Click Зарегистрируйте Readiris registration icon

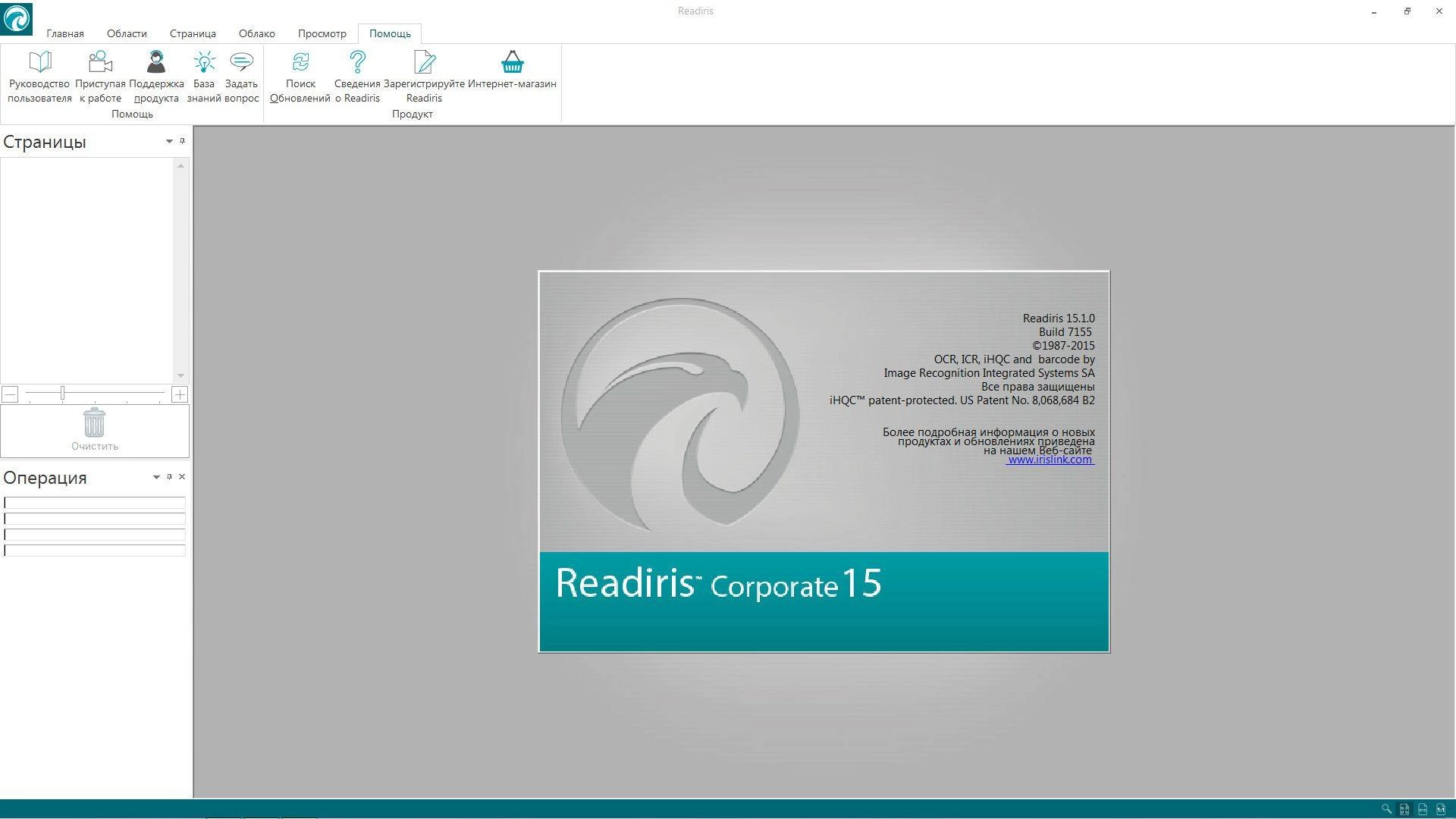[x=424, y=61]
